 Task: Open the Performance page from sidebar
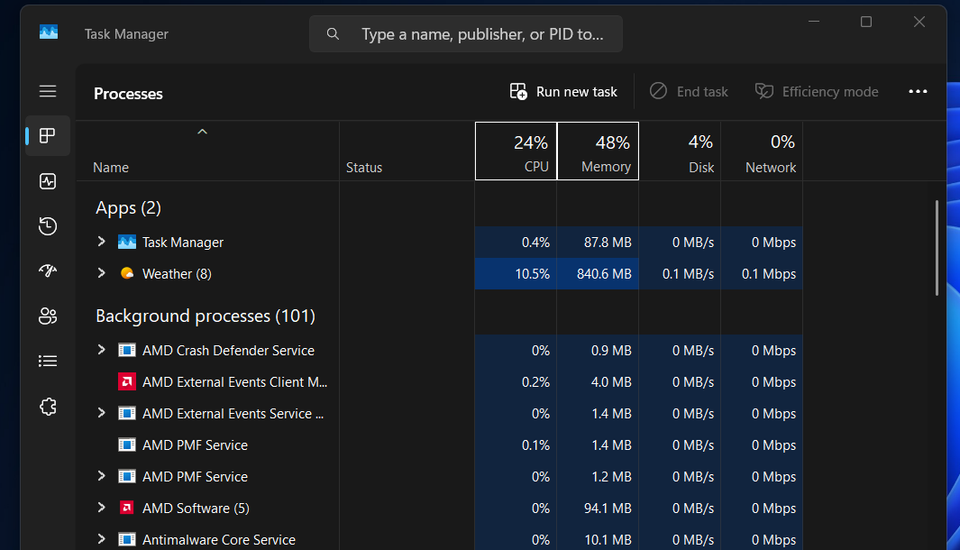(x=48, y=181)
